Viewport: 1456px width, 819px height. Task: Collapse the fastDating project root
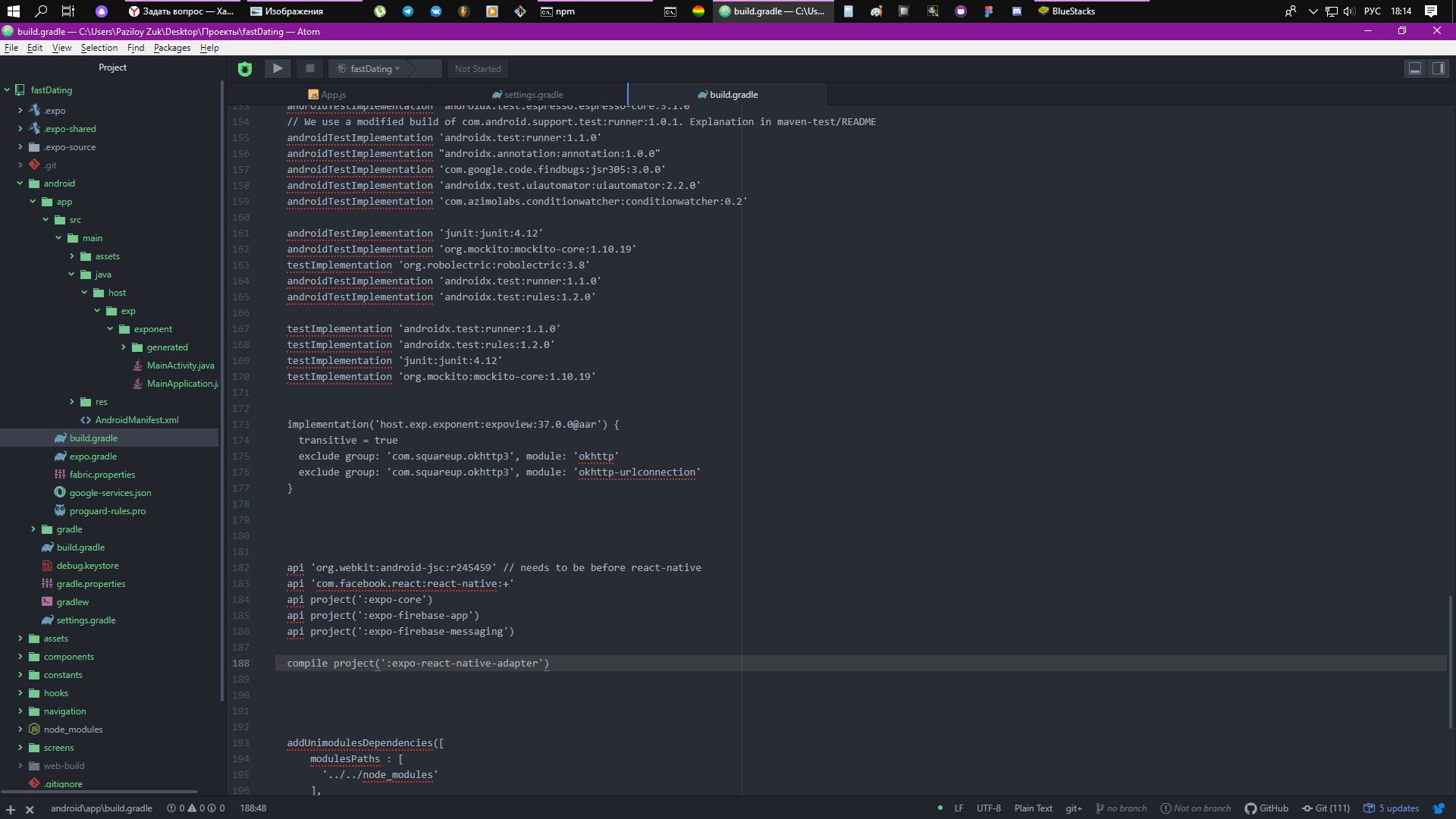pos(7,90)
